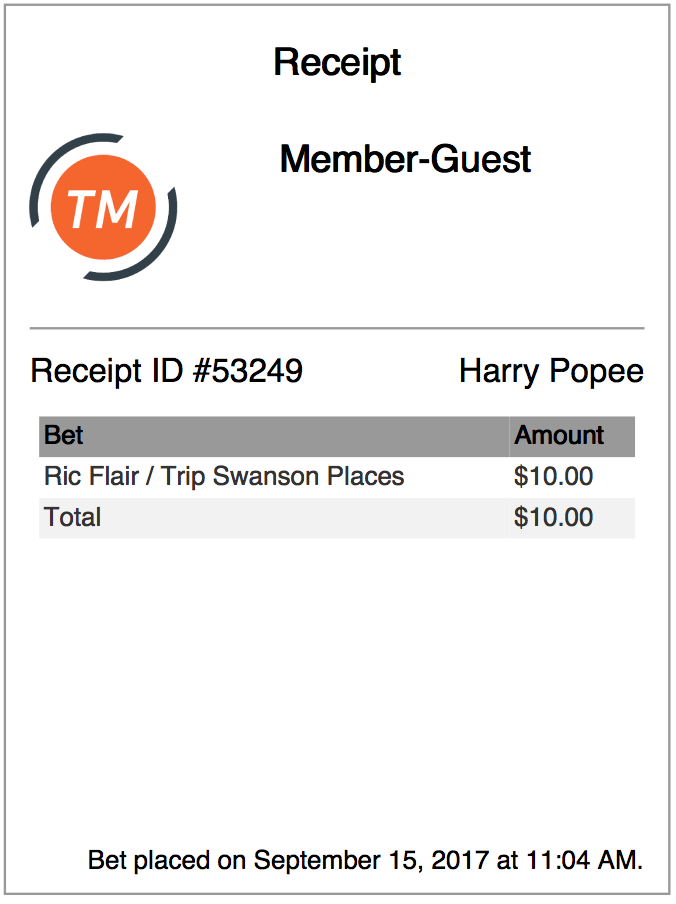676x904 pixels.
Task: Select the Member-Guest event title
Action: (x=405, y=159)
